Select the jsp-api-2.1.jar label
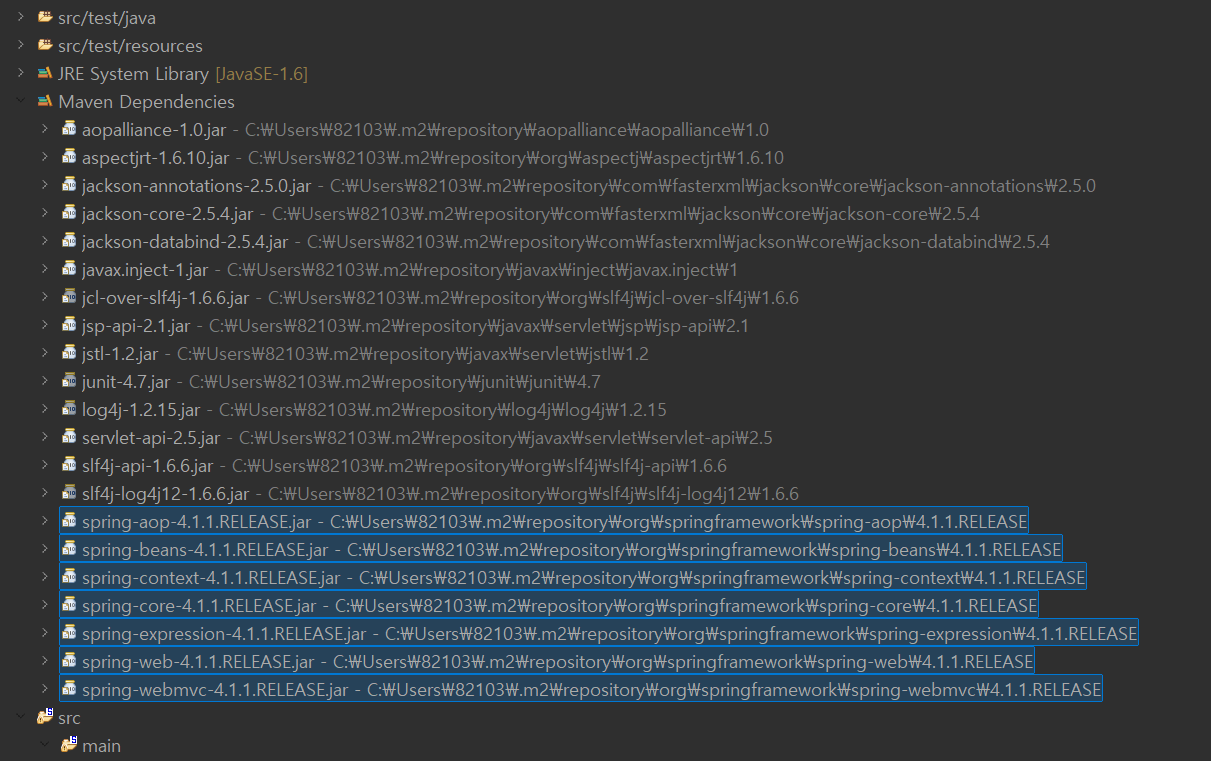The image size is (1211, 761). tap(136, 326)
